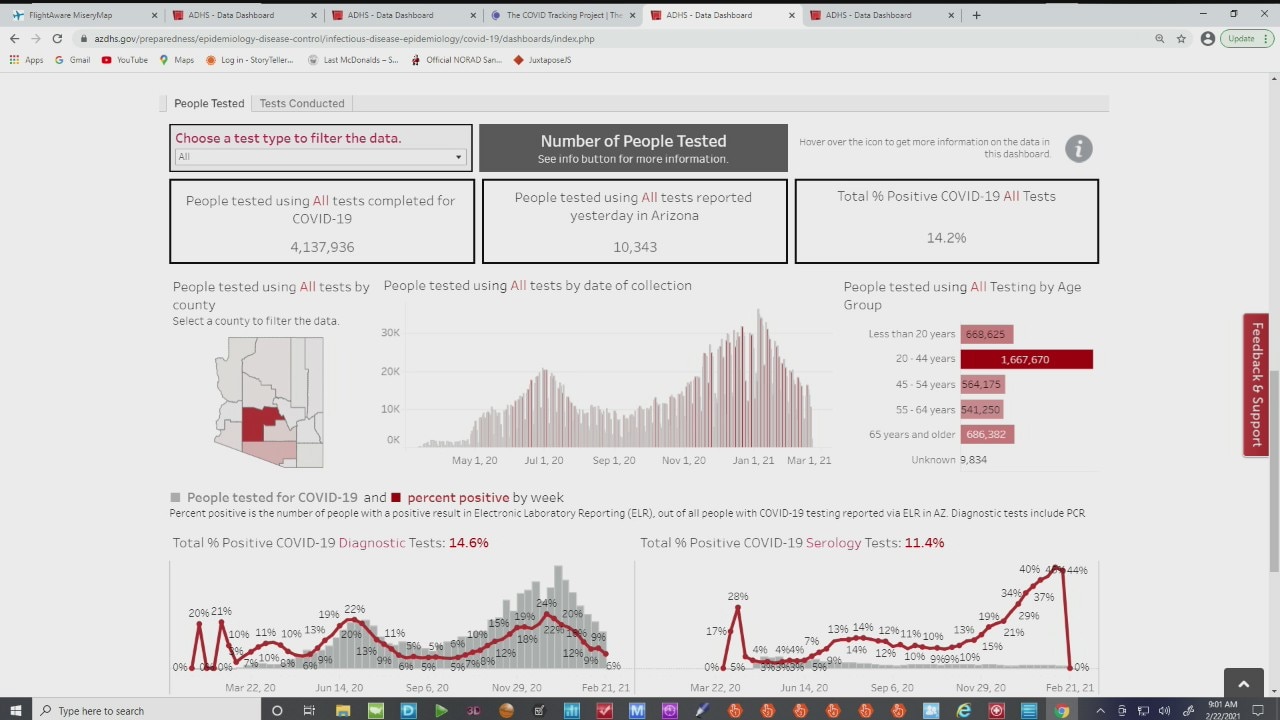Click the dark red county on Arizona map
Image resolution: width=1280 pixels, height=720 pixels.
(257, 424)
